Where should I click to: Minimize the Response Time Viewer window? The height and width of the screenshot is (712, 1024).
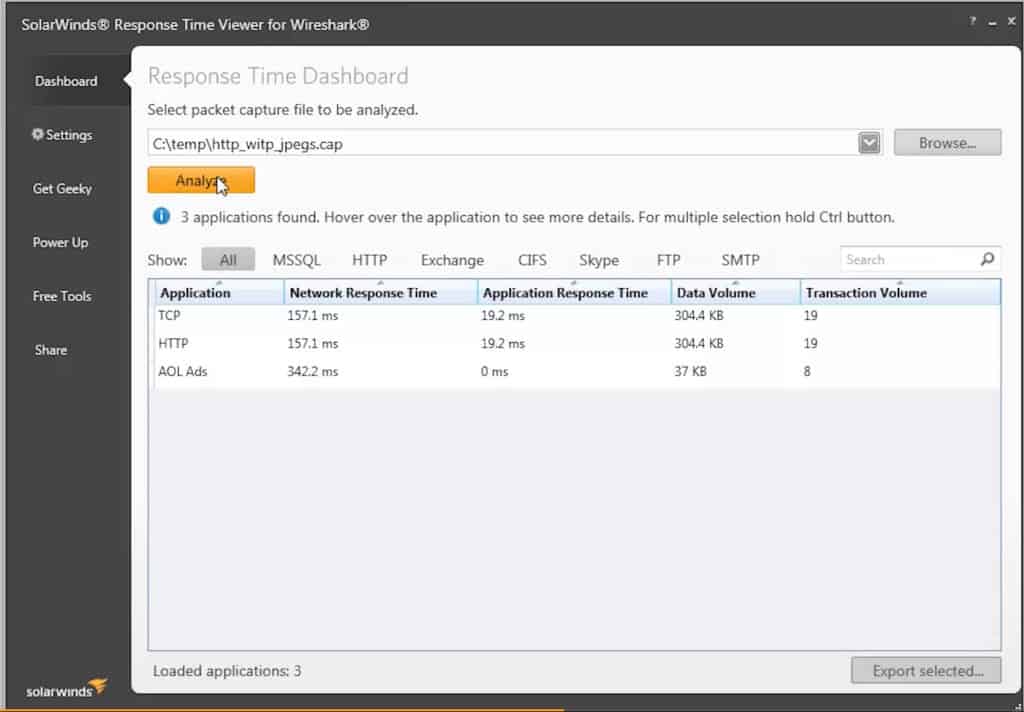tap(992, 23)
